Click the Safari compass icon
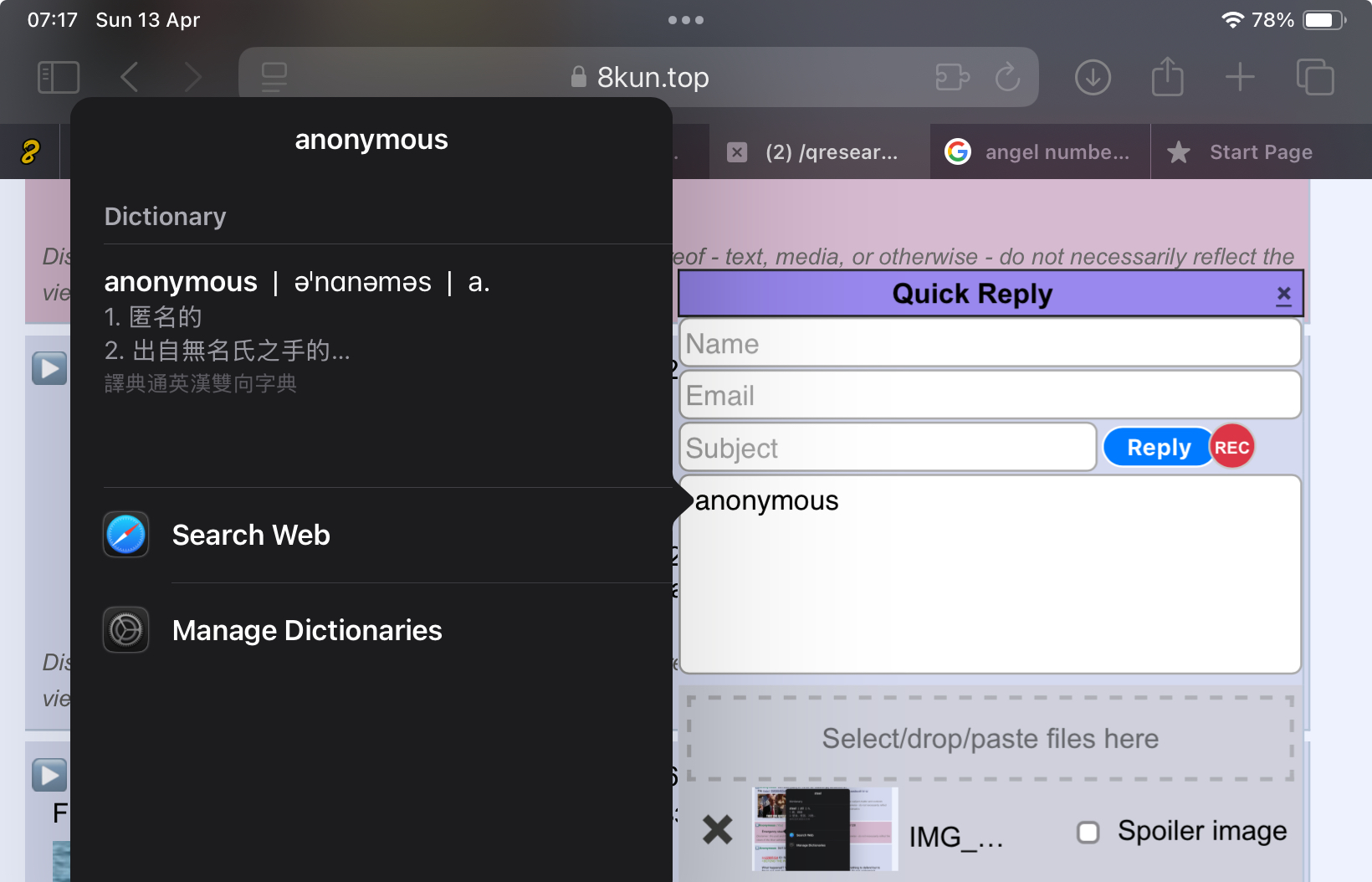 (x=125, y=535)
